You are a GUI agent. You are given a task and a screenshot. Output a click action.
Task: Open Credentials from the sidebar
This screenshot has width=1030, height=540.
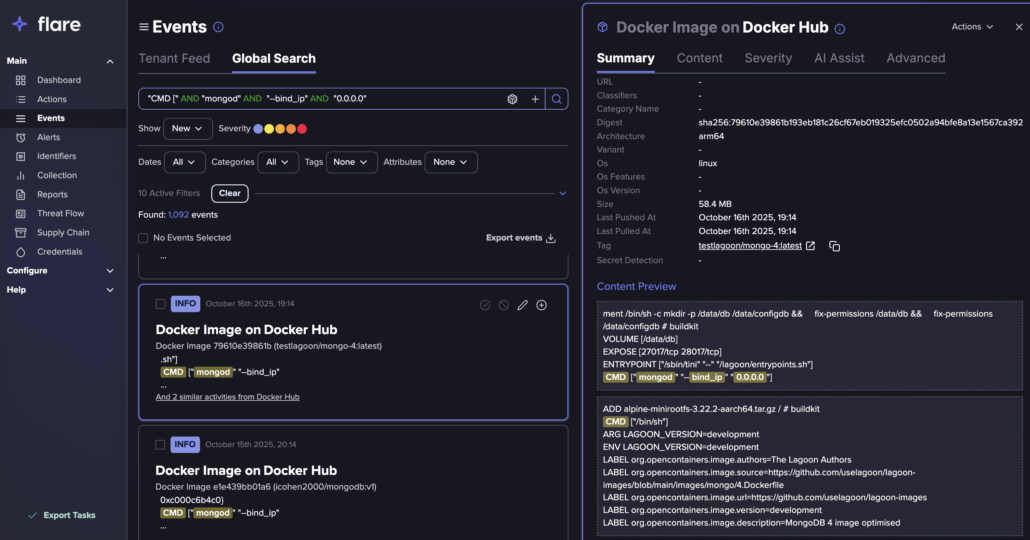tap(59, 252)
